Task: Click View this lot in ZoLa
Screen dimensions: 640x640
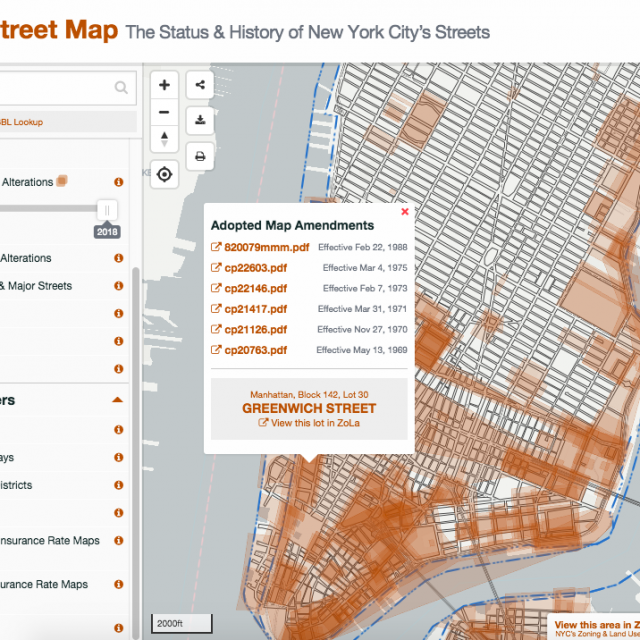Action: point(308,423)
